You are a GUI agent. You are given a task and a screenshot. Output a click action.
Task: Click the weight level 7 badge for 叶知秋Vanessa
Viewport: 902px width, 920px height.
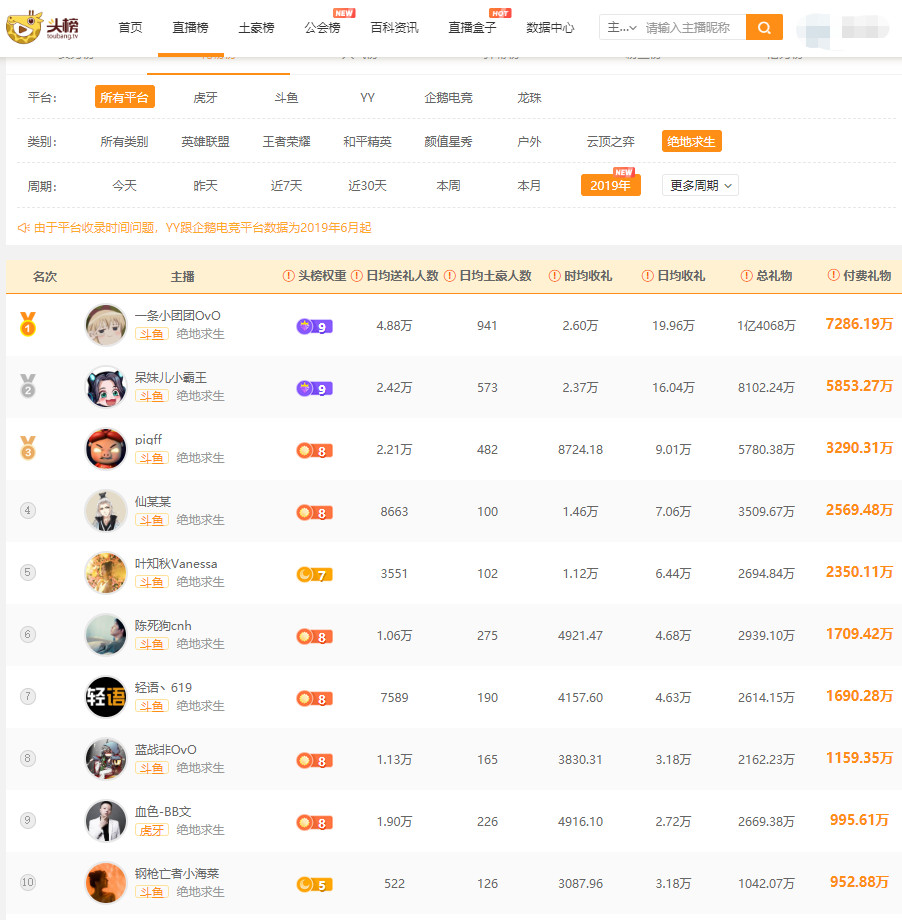pyautogui.click(x=315, y=574)
